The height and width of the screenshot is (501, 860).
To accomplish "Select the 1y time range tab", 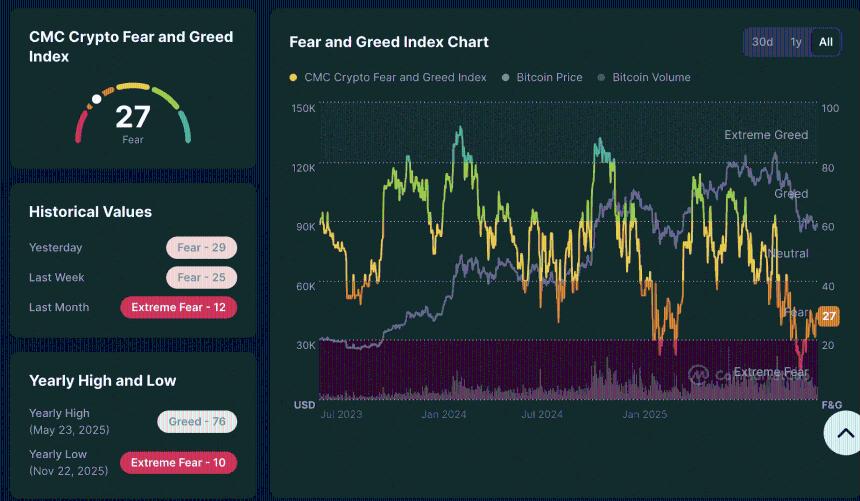I will coord(796,42).
